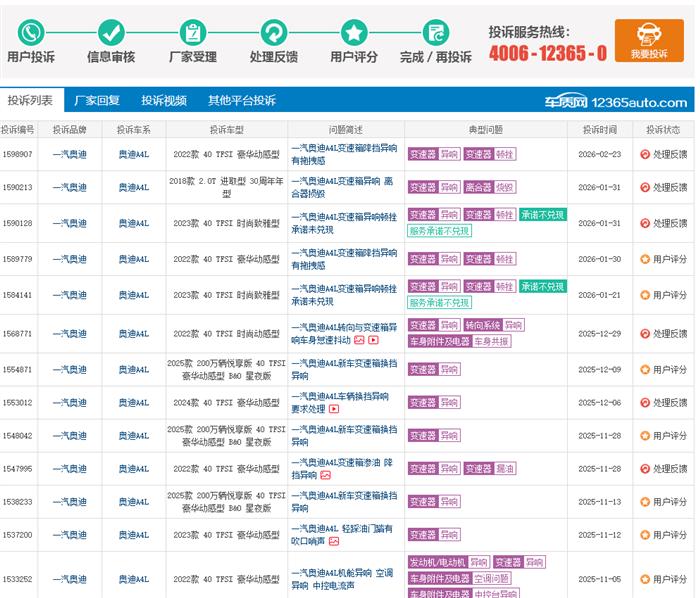Switch to the 投诉视频 tab
Image resolution: width=700 pixels, height=598 pixels.
pos(164,100)
